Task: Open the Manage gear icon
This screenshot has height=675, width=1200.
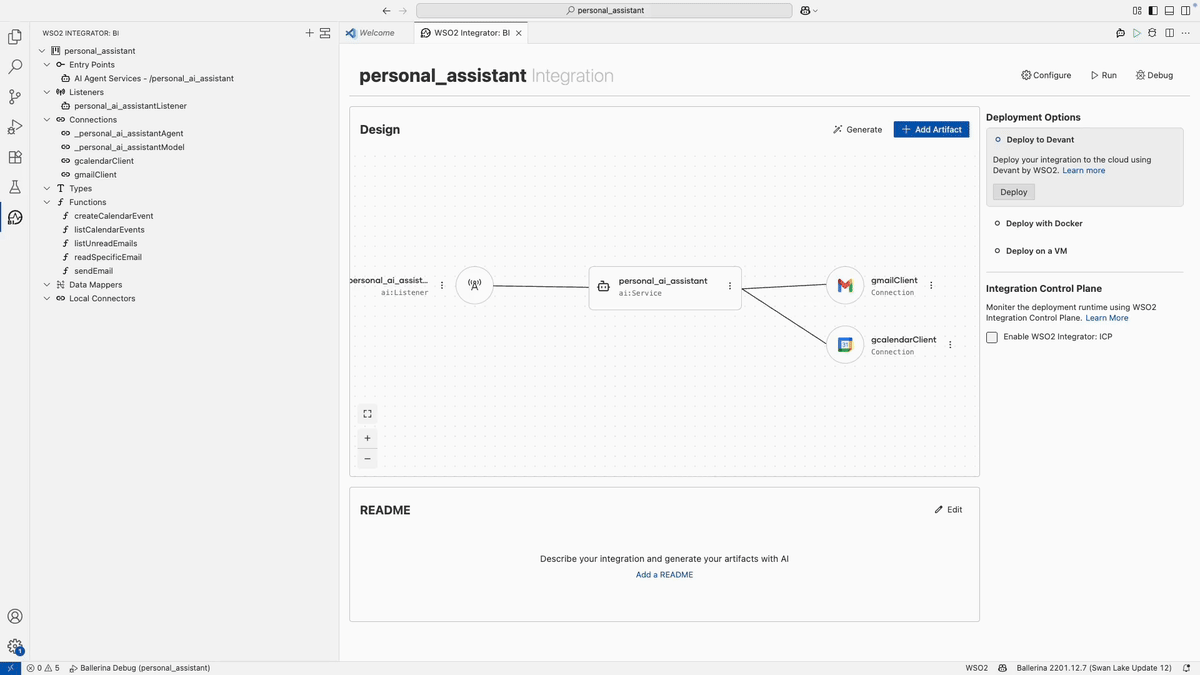Action: [x=15, y=647]
